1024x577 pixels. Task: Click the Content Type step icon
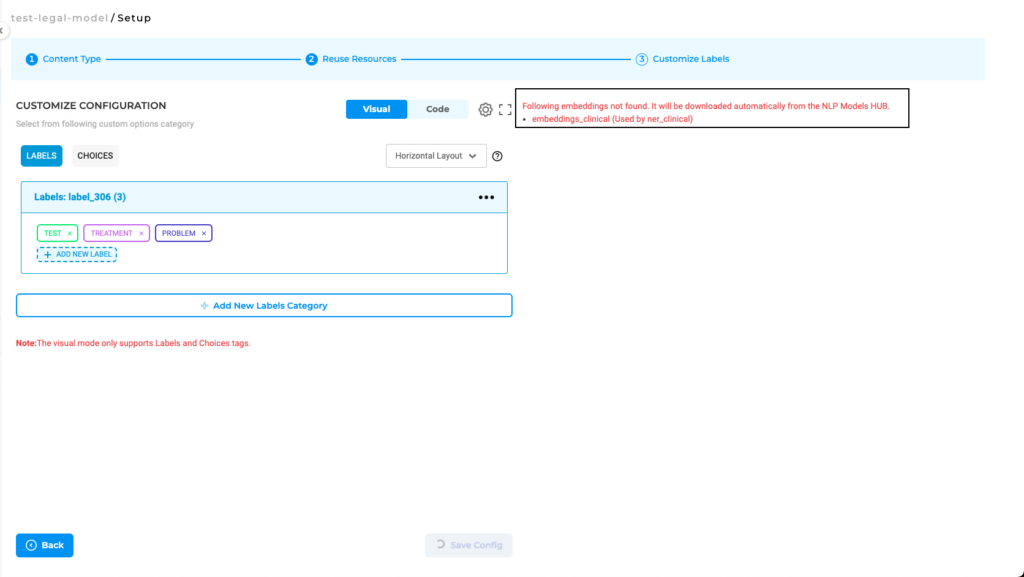click(29, 59)
